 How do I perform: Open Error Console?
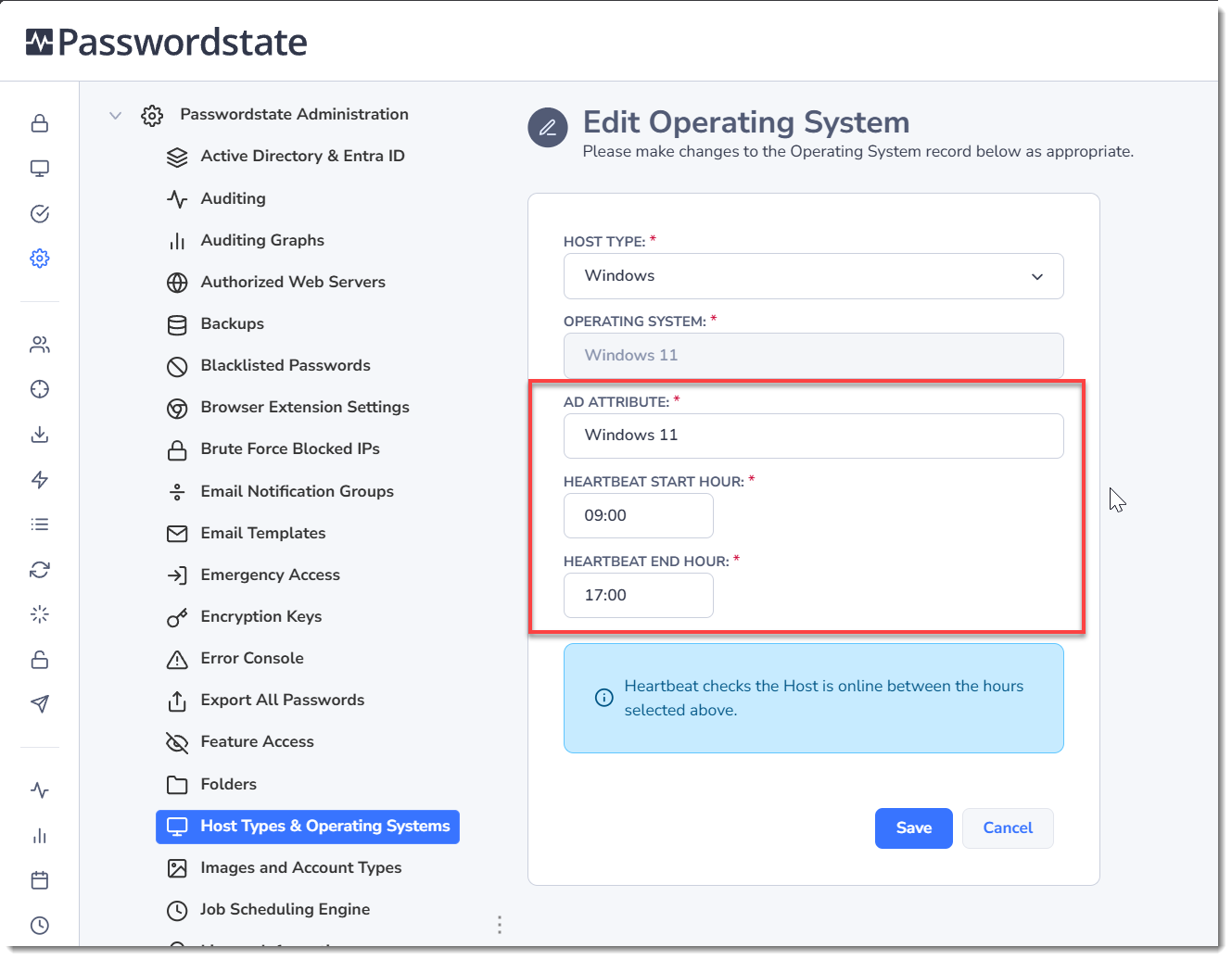(x=252, y=658)
